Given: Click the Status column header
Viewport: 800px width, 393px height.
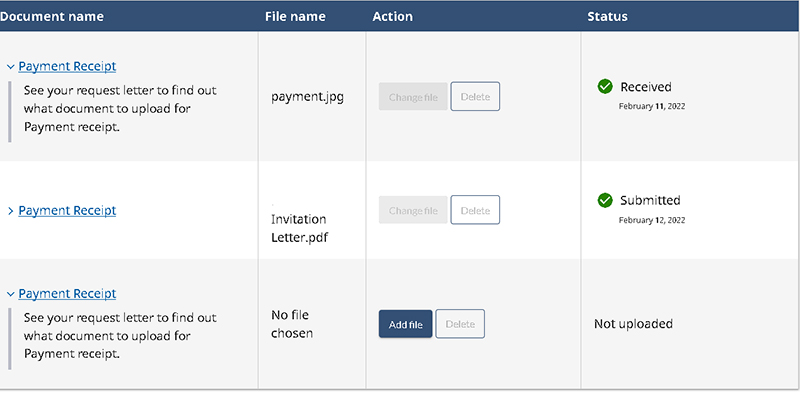Looking at the screenshot, I should pyautogui.click(x=608, y=16).
